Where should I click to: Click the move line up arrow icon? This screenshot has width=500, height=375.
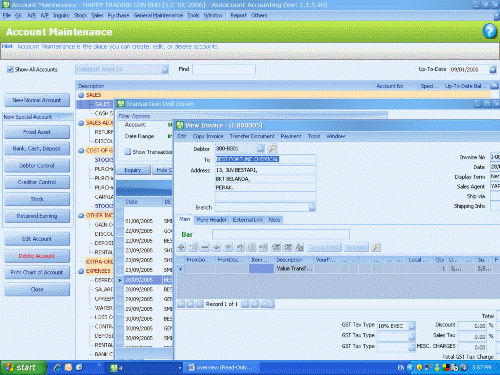[216, 247]
